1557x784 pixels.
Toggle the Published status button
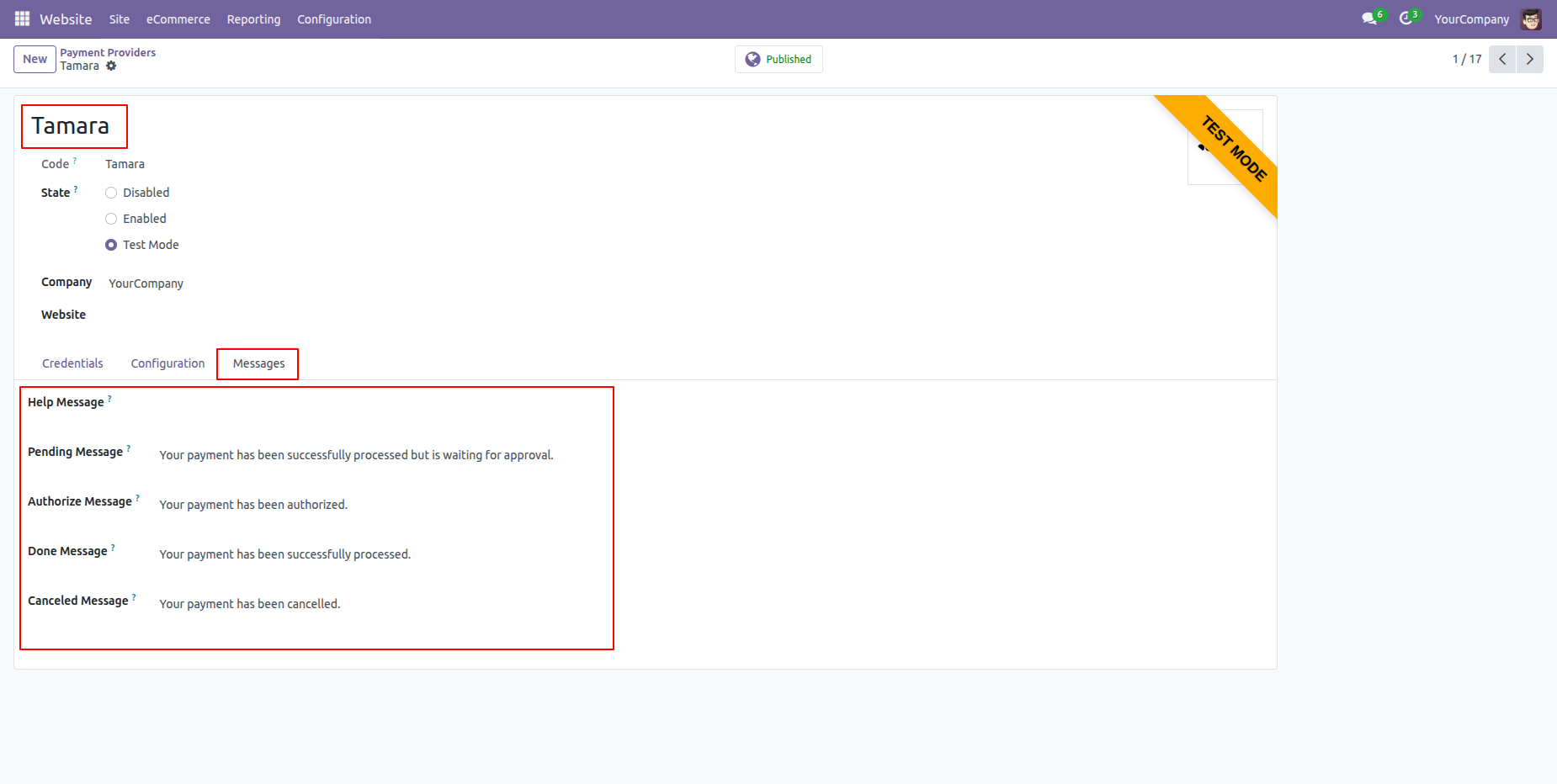pos(778,59)
